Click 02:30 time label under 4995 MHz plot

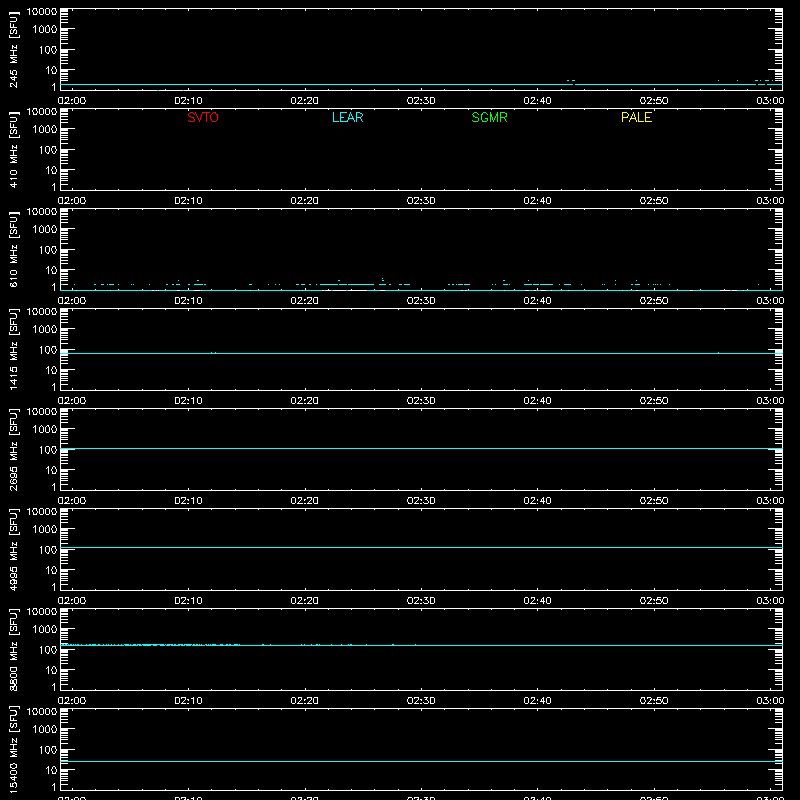click(x=421, y=601)
